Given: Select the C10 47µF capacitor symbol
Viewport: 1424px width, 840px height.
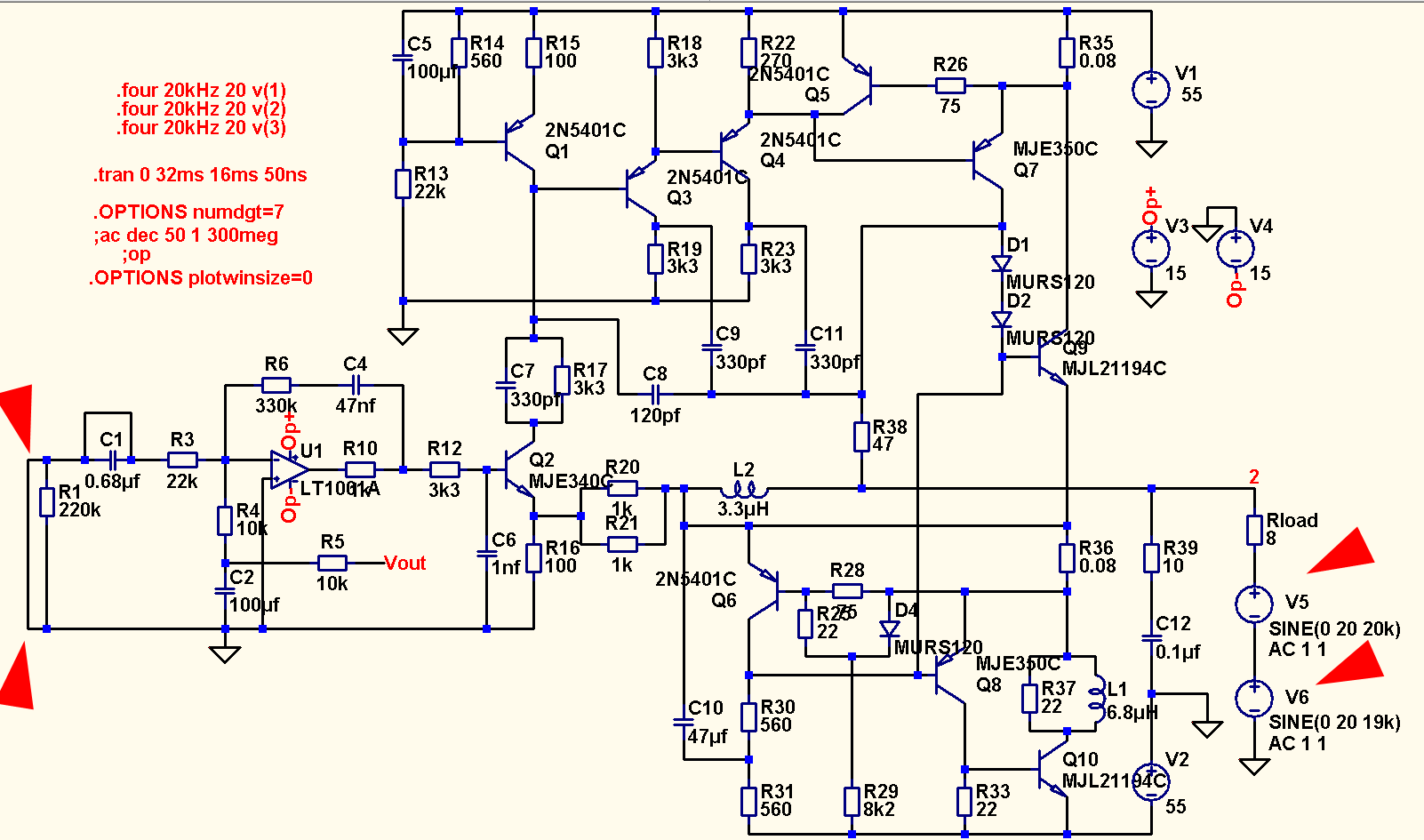Looking at the screenshot, I should tap(684, 723).
